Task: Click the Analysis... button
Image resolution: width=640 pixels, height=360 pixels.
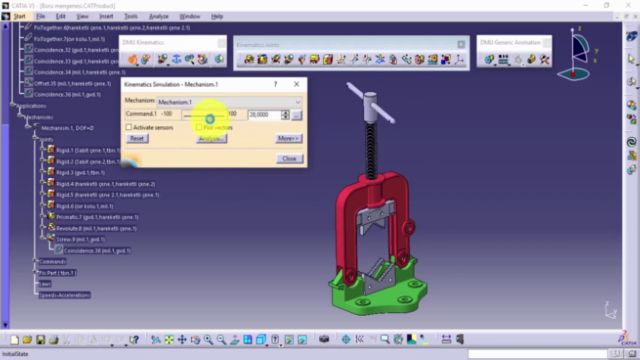Action: tap(211, 138)
